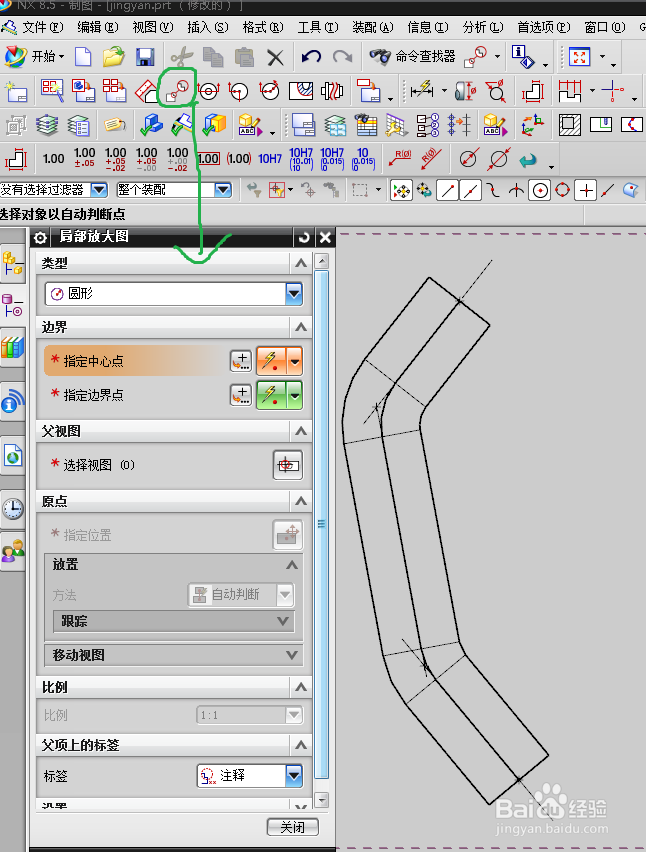This screenshot has width=646, height=852.
Task: Click the Fit view icon
Action: point(579,57)
